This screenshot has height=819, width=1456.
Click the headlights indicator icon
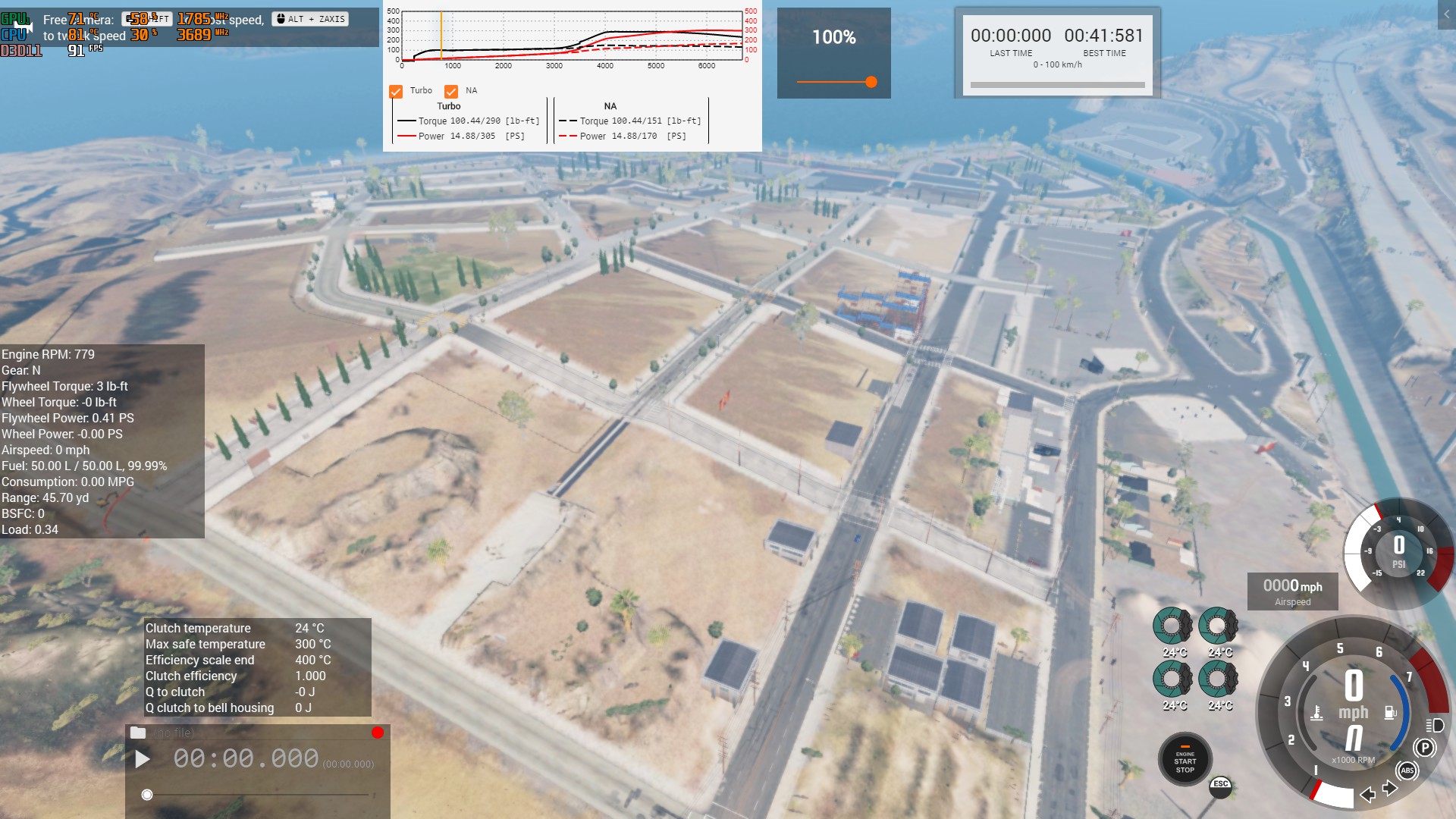1435,725
